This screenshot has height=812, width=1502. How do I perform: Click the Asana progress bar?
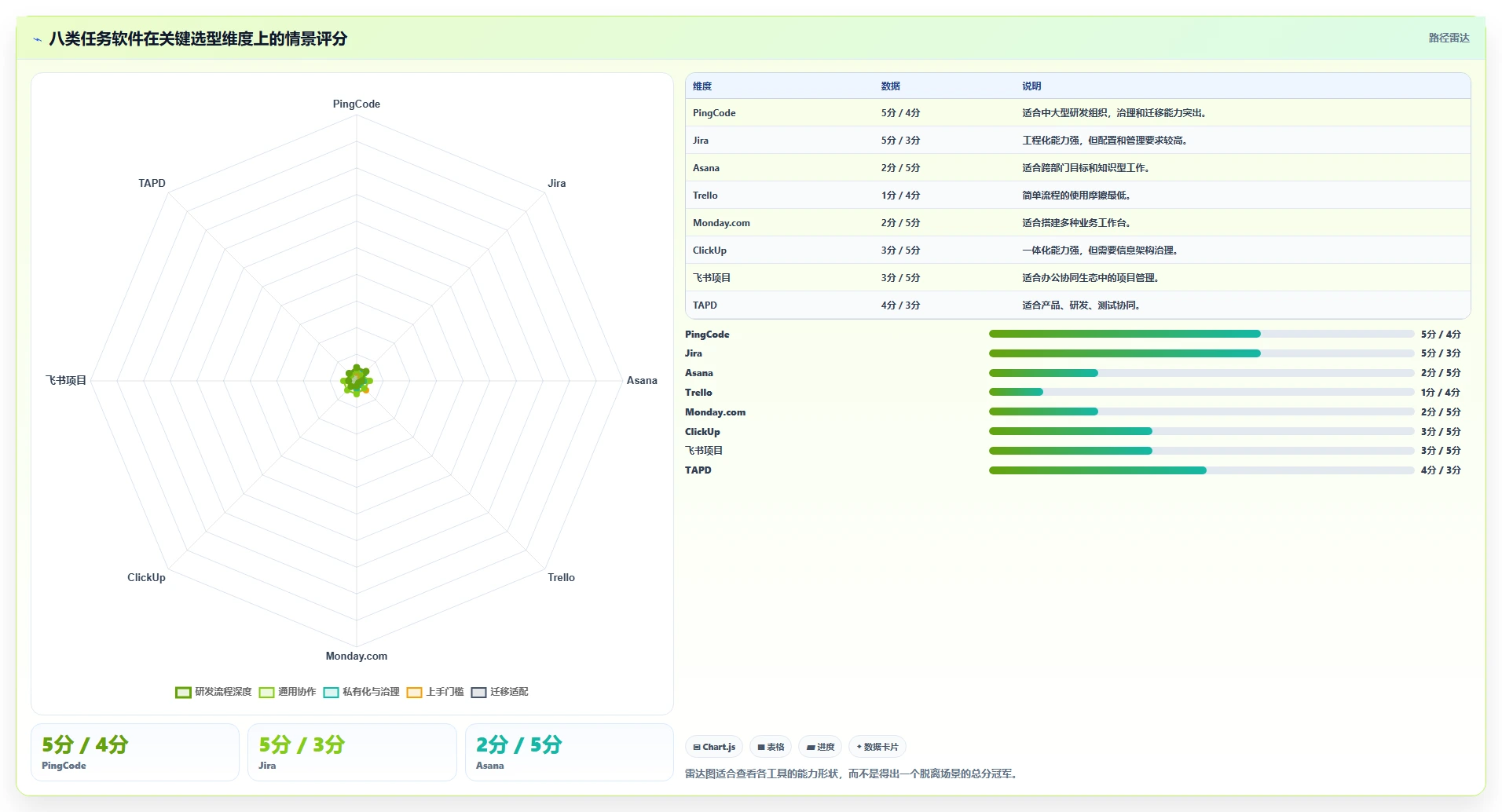point(1201,373)
